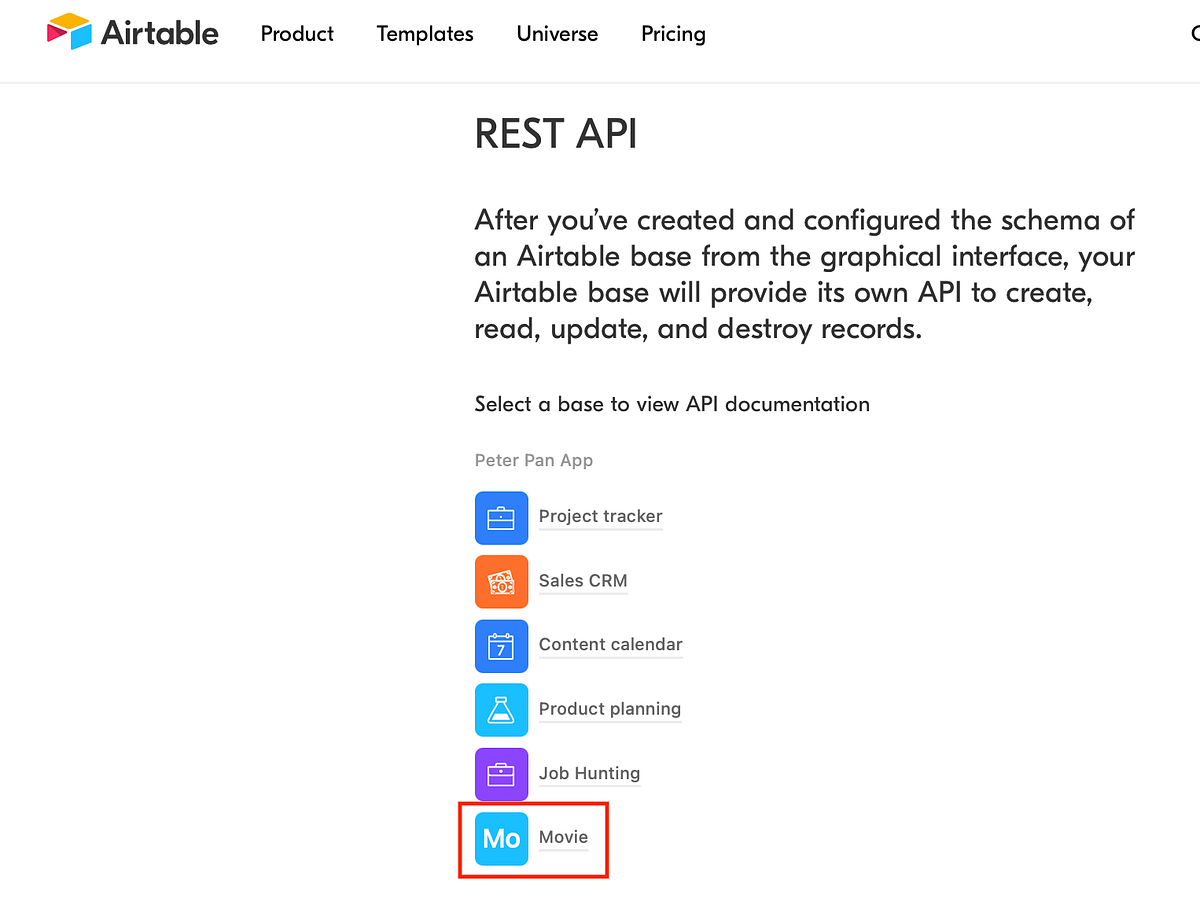Click the Product planning link
The width and height of the screenshot is (1200, 912).
click(609, 709)
